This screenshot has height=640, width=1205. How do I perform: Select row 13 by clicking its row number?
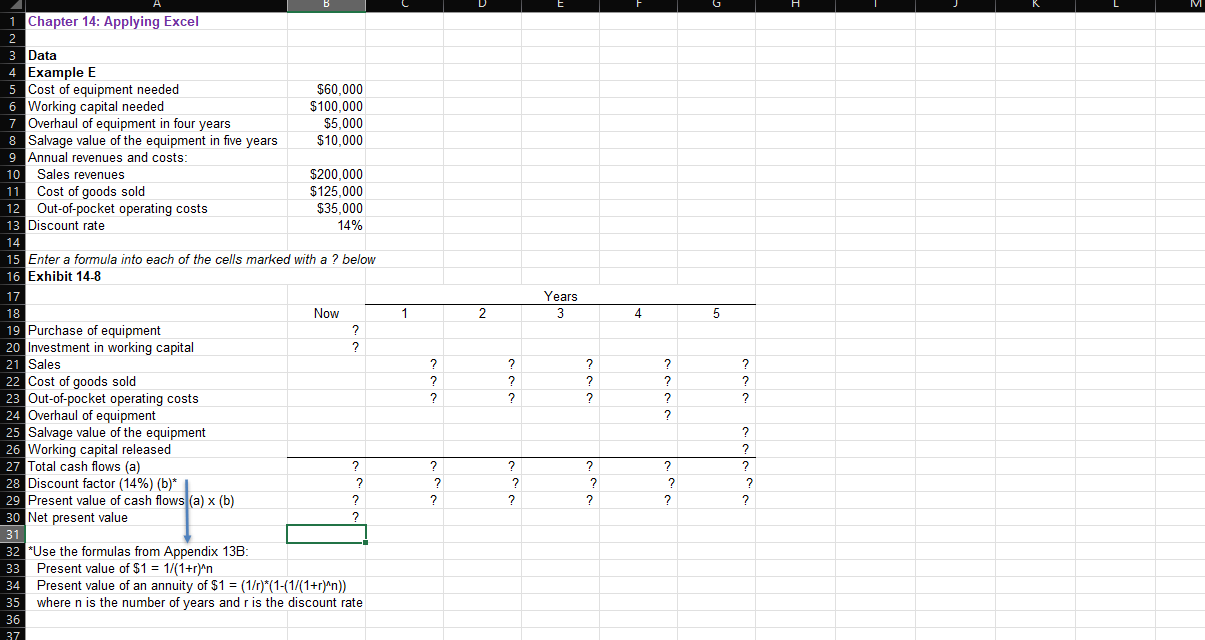[12, 225]
